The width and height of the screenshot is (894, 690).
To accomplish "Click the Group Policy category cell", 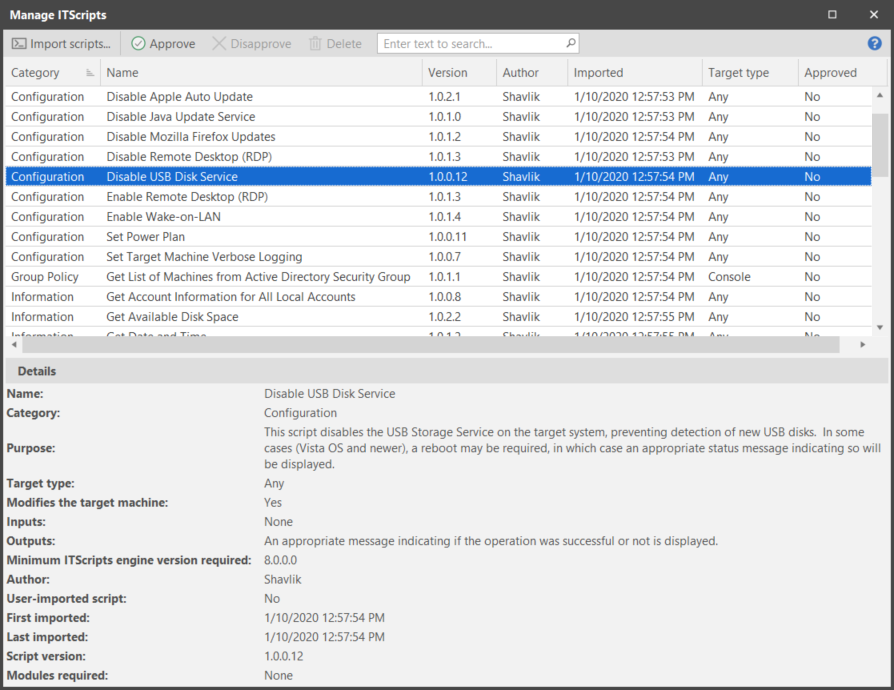I will (x=44, y=277).
